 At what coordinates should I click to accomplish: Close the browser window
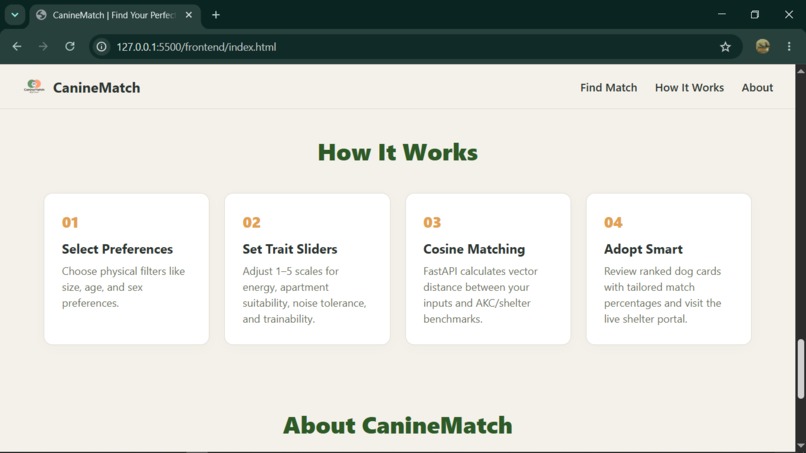[789, 14]
